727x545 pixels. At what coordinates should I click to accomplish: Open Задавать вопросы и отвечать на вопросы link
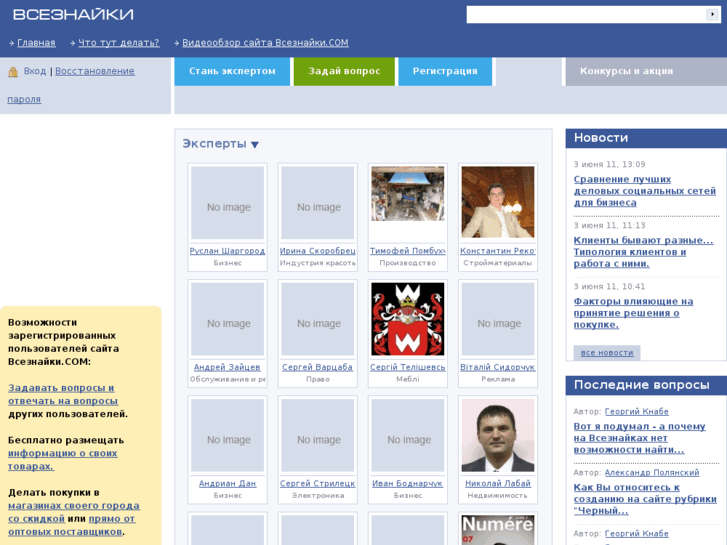[x=63, y=394]
